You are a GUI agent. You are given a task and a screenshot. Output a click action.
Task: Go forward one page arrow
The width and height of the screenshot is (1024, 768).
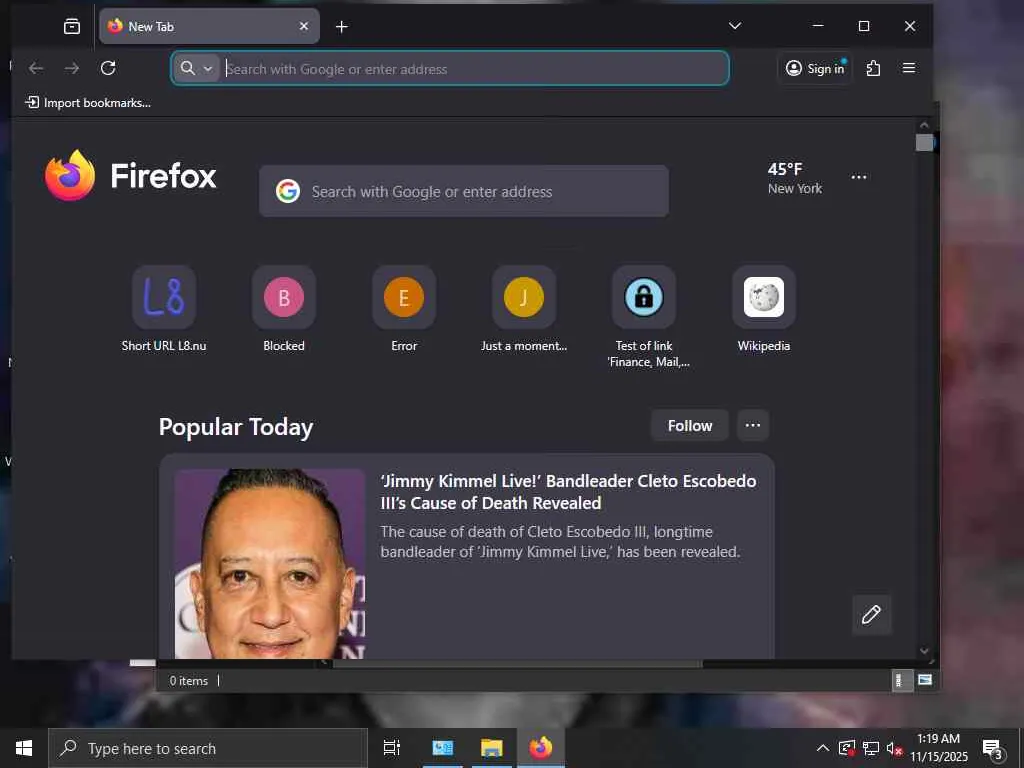pos(72,68)
